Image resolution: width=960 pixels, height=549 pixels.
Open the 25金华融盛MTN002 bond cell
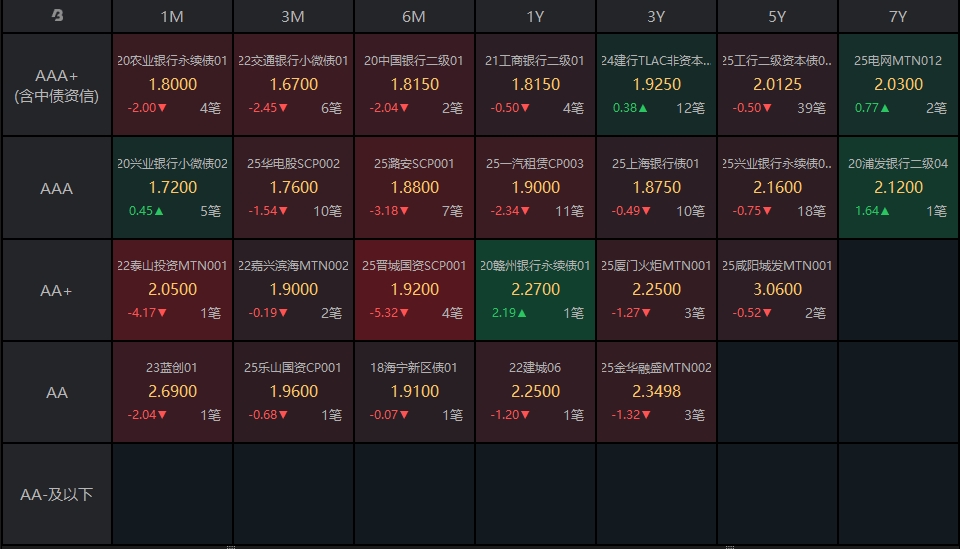coord(656,392)
